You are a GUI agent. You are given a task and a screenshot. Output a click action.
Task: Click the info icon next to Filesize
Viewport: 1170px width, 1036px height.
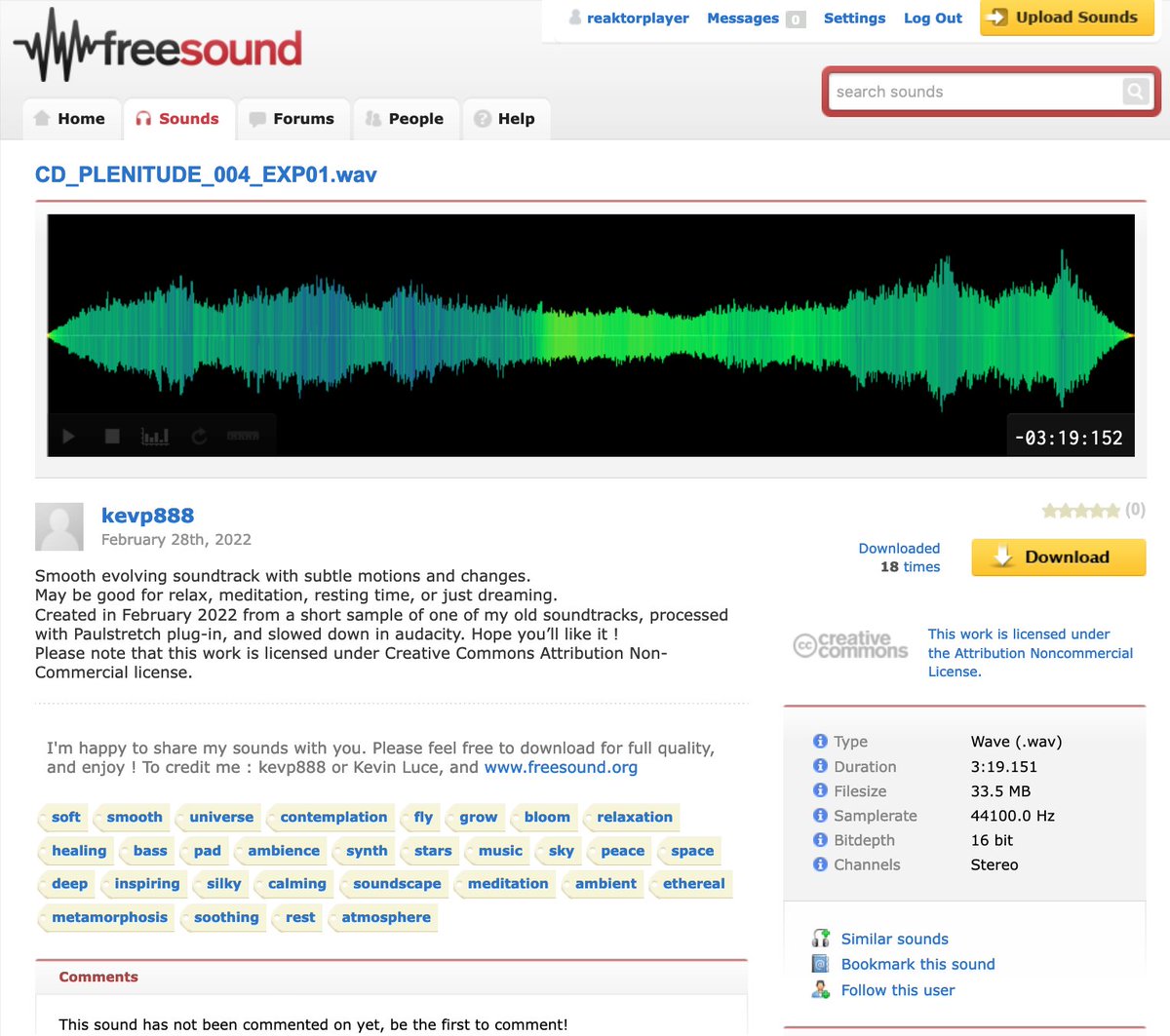coord(820,790)
